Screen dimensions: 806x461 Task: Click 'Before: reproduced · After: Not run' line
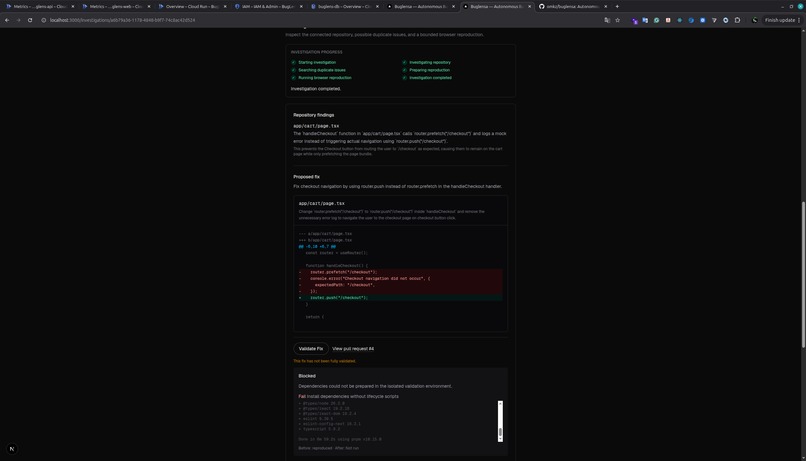point(328,448)
